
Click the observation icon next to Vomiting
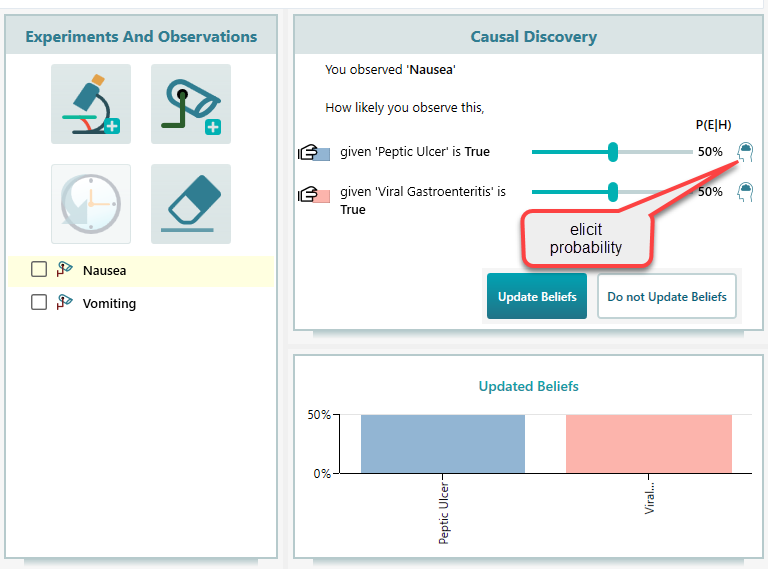coord(66,303)
